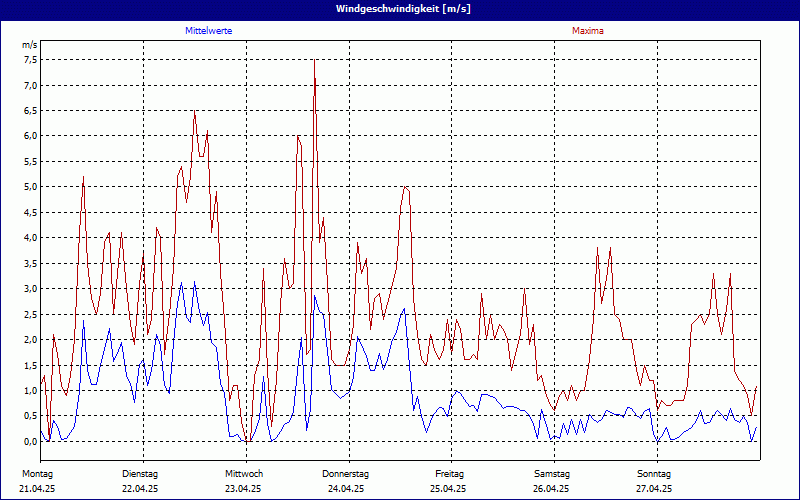Select the Donnerstag day label
This screenshot has width=800, height=500.
(346, 473)
